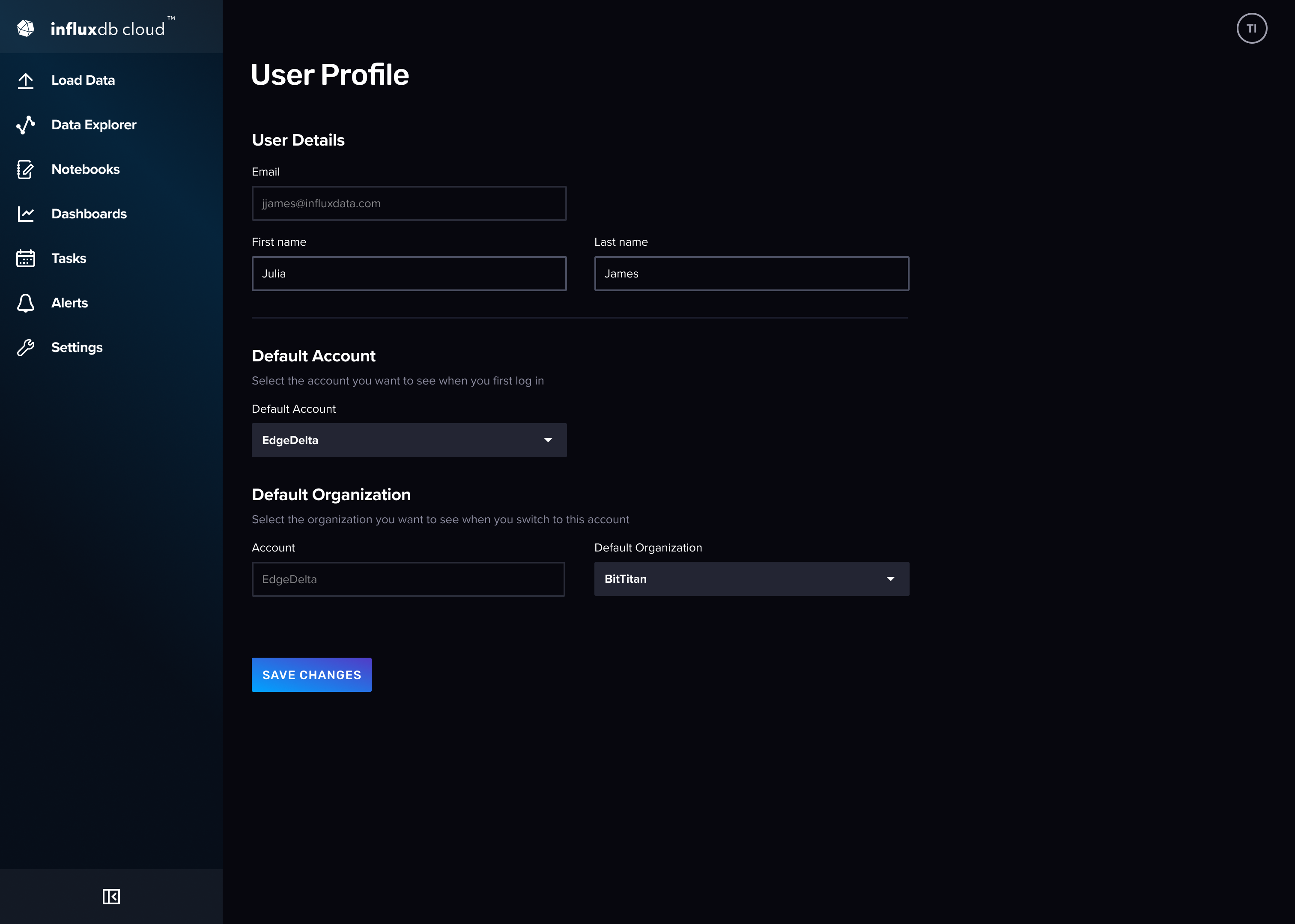Navigate to the Alerts menu entry

69,303
